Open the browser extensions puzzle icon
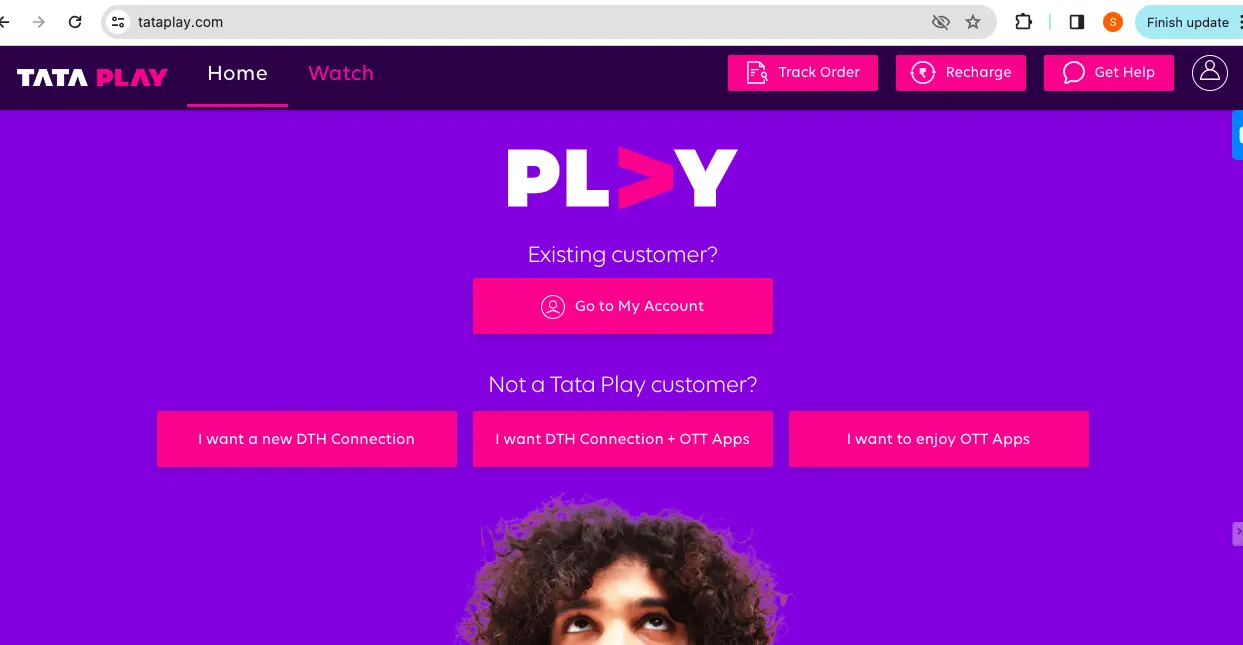Viewport: 1243px width, 645px height. click(x=1023, y=22)
